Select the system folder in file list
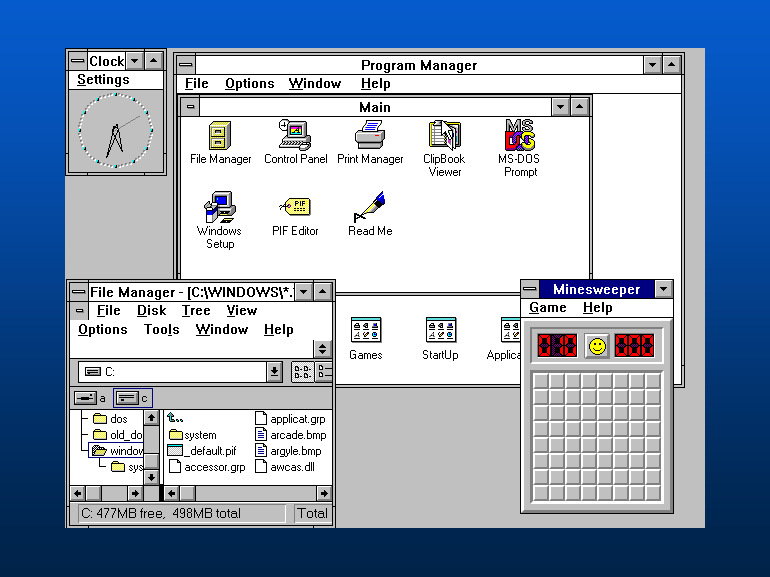 click(192, 435)
